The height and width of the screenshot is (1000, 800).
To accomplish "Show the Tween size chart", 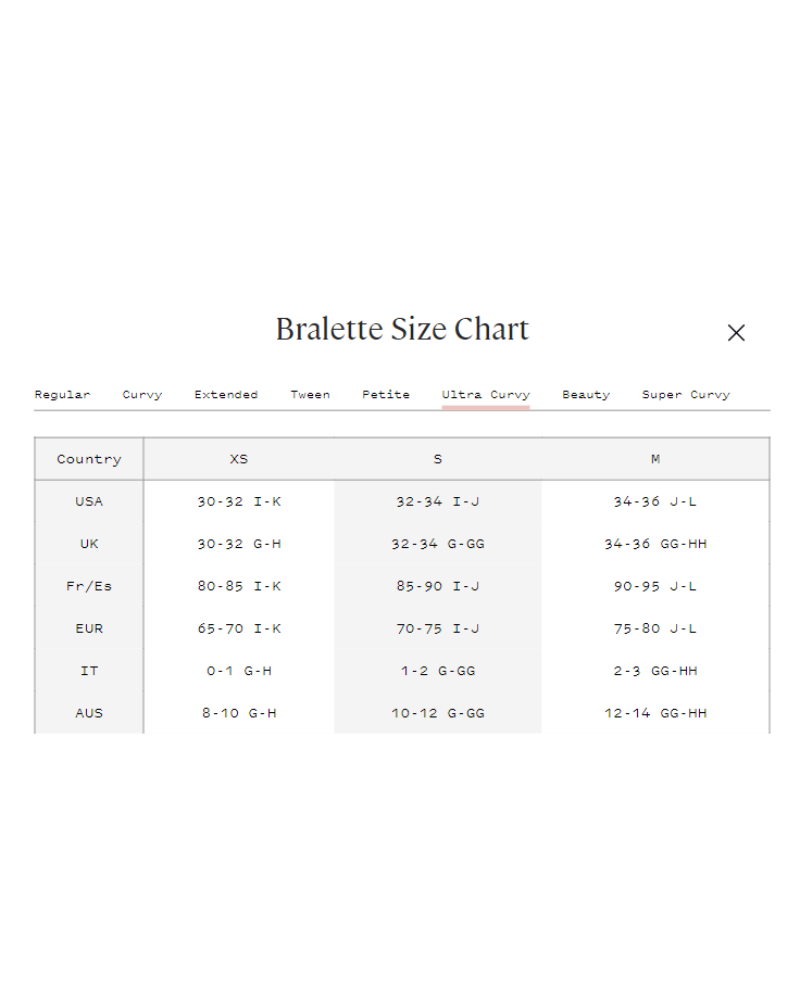I will [310, 395].
